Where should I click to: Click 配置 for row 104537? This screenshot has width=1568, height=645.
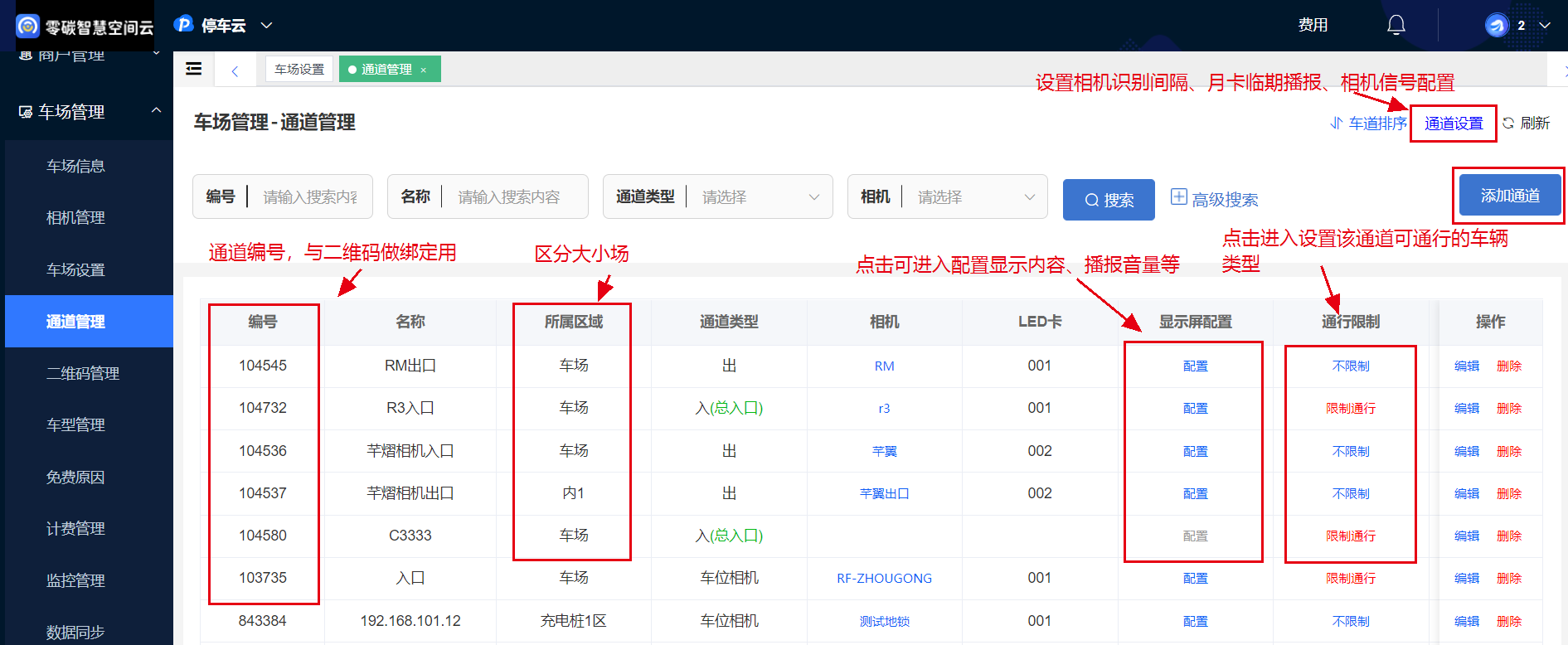point(1195,493)
